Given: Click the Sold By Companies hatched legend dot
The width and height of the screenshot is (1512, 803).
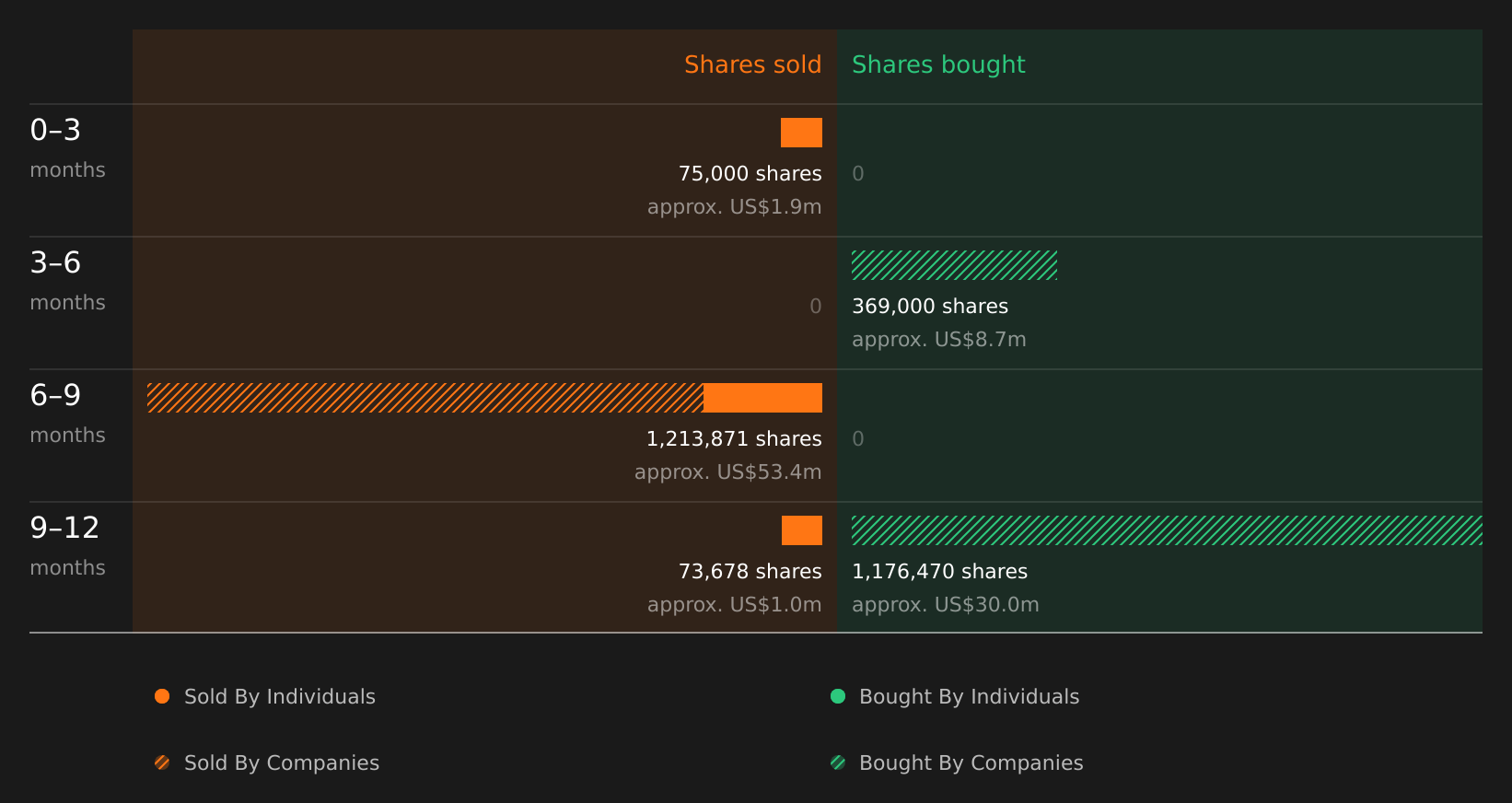Looking at the screenshot, I should pos(162,762).
